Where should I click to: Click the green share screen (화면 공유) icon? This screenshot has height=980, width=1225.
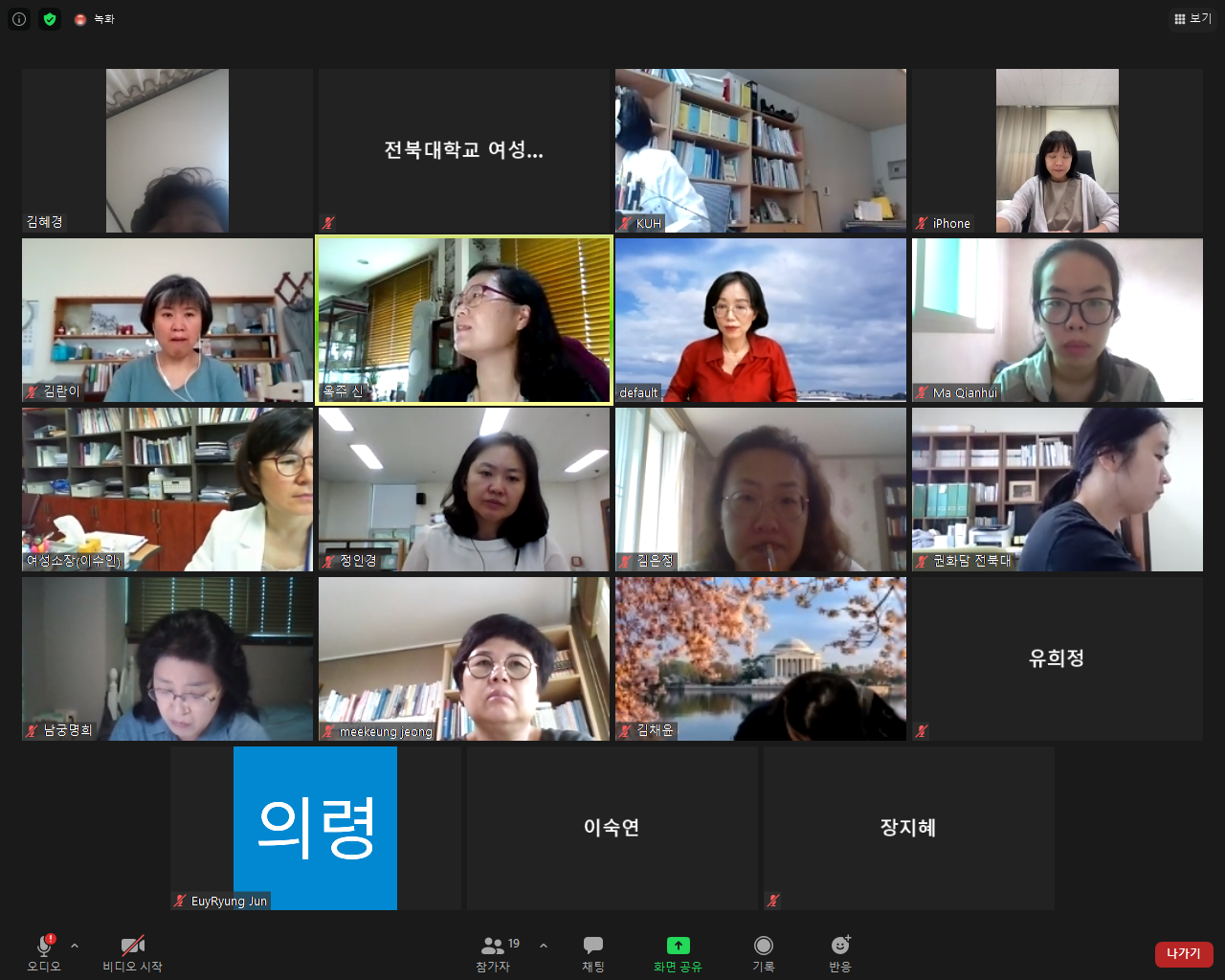(678, 946)
